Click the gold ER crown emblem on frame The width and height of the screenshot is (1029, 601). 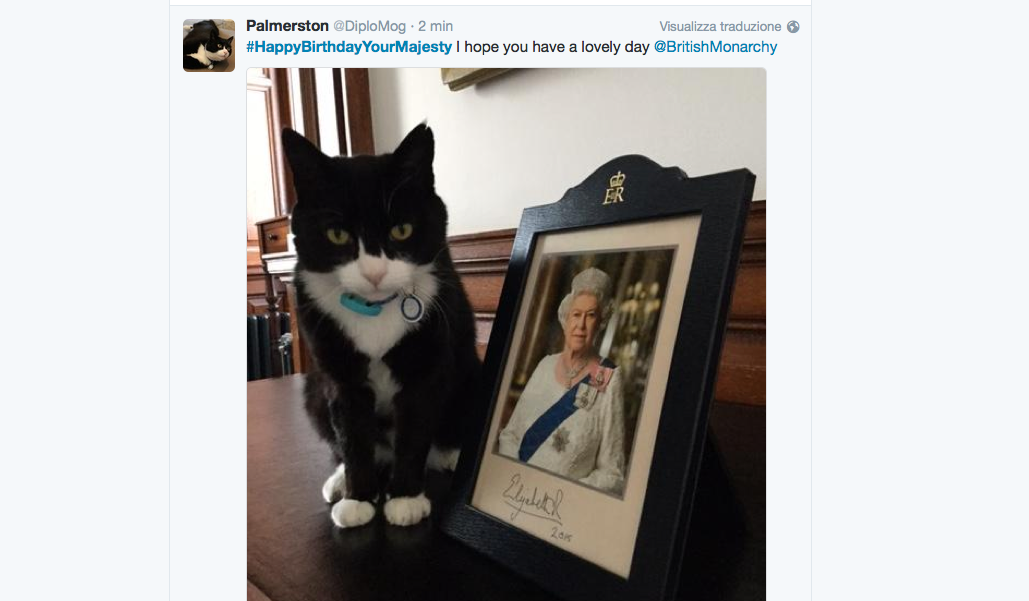tap(615, 188)
